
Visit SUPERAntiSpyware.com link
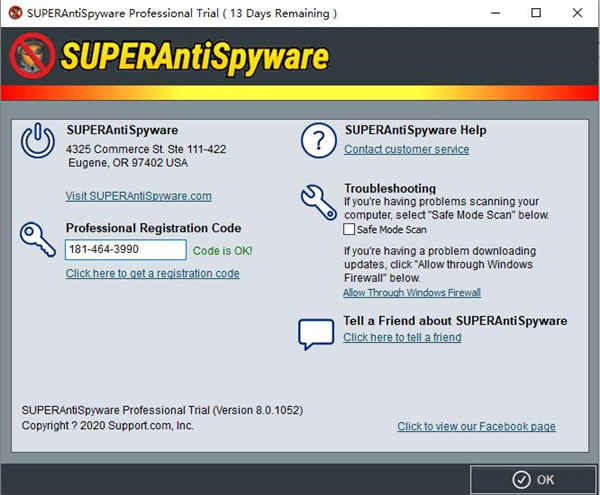[x=139, y=196]
